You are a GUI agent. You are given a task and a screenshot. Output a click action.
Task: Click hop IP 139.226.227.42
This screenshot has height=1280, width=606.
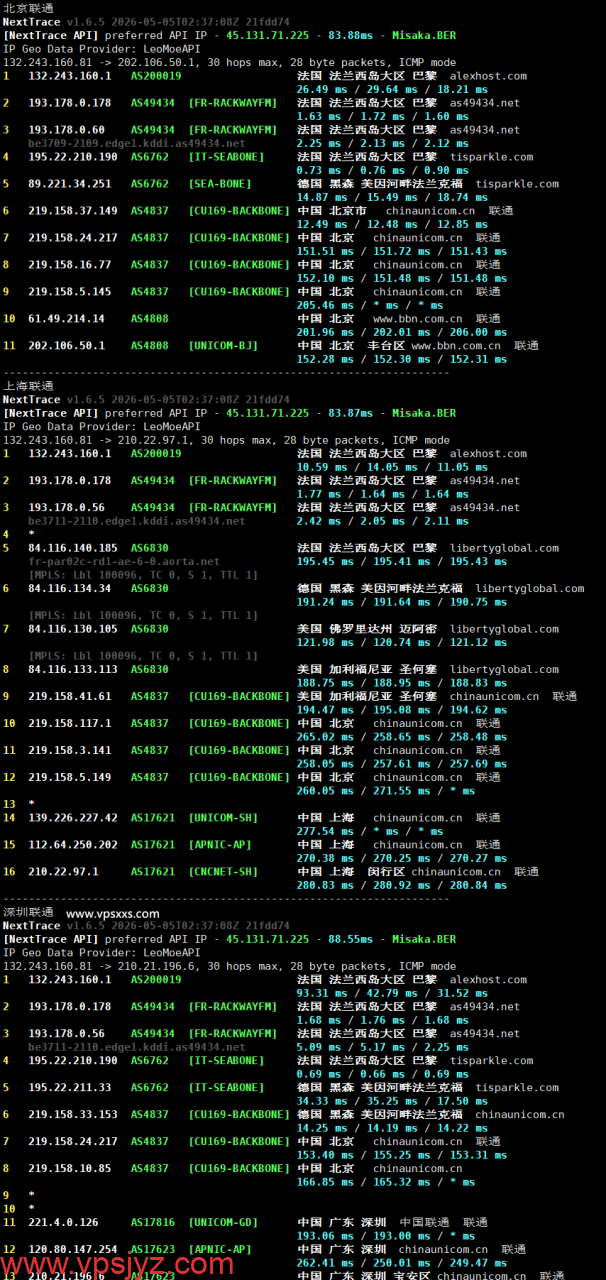click(73, 818)
